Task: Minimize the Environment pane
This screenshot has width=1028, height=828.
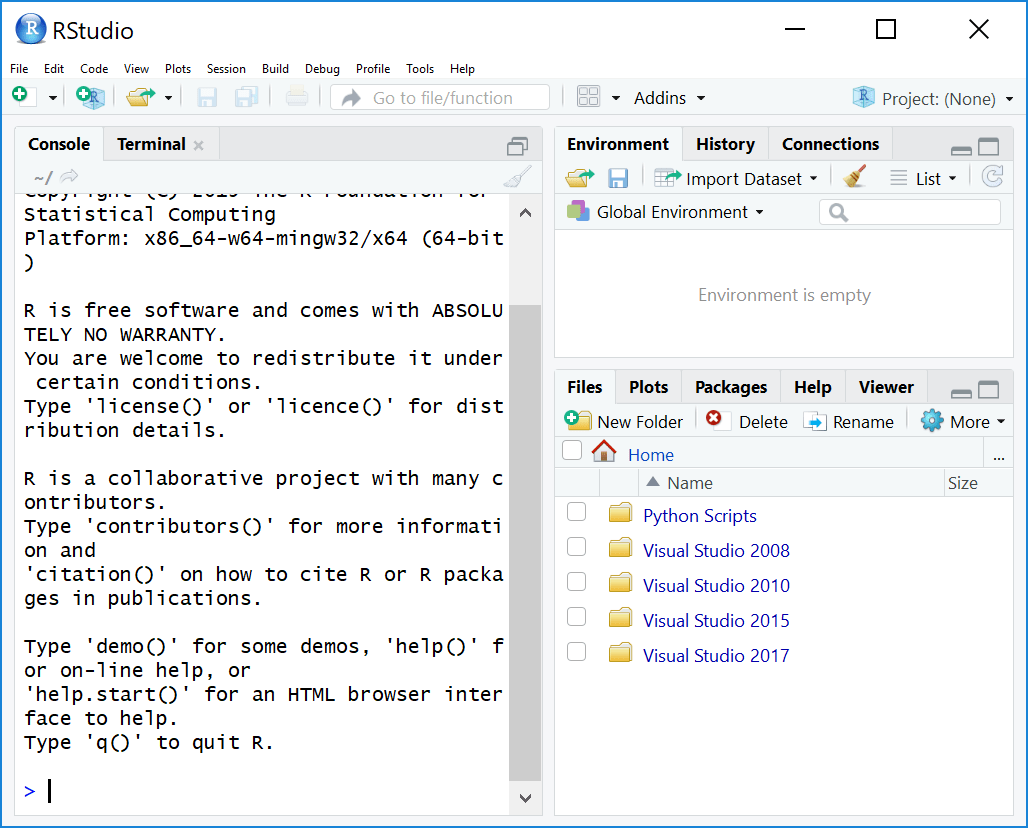Action: coord(961,150)
